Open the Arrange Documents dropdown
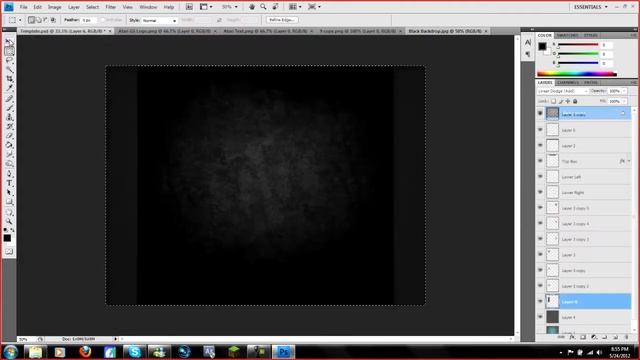 295,7
